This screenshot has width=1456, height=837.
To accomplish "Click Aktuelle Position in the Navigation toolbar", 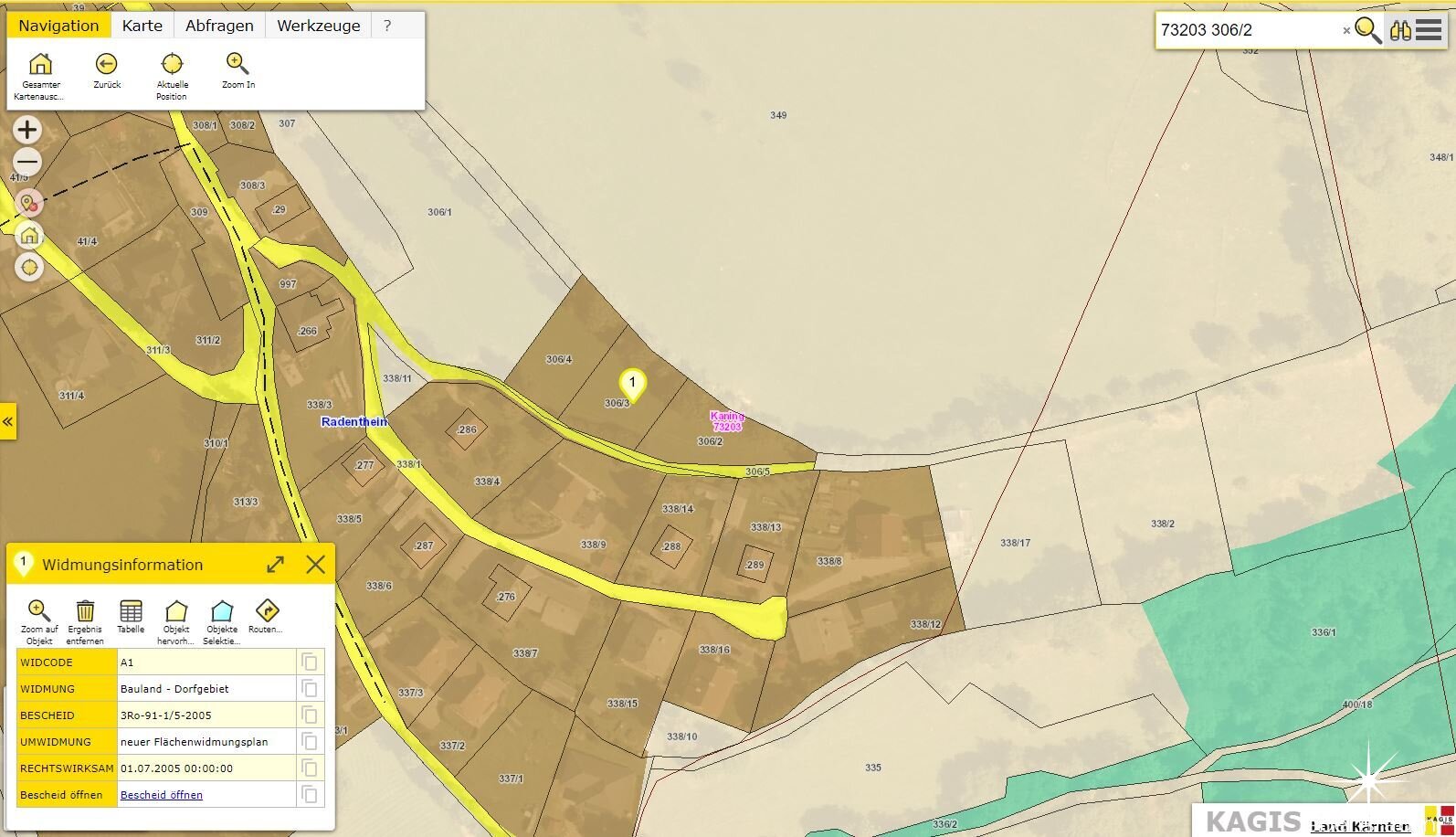I will (x=172, y=64).
